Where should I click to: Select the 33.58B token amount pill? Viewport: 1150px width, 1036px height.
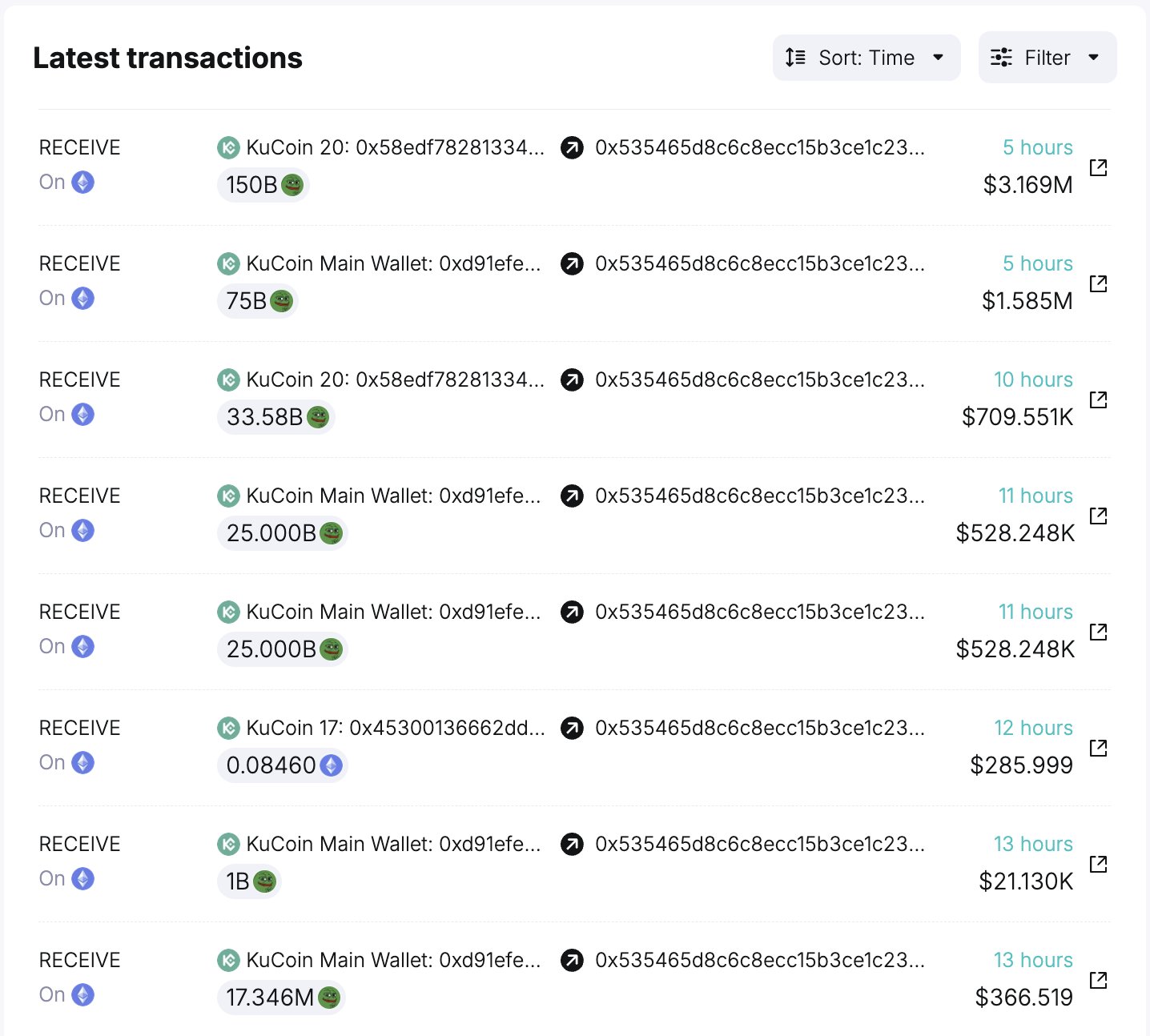[x=275, y=417]
